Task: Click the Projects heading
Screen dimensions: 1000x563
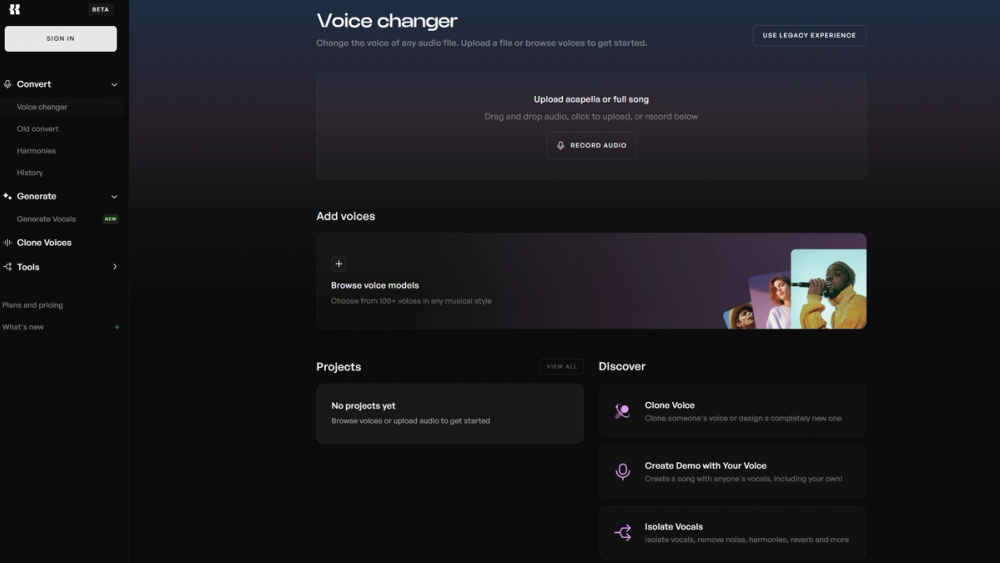Action: click(339, 367)
